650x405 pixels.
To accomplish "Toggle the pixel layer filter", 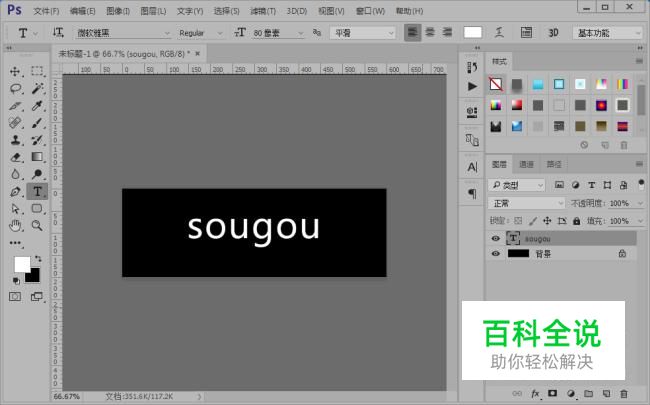I will click(559, 185).
